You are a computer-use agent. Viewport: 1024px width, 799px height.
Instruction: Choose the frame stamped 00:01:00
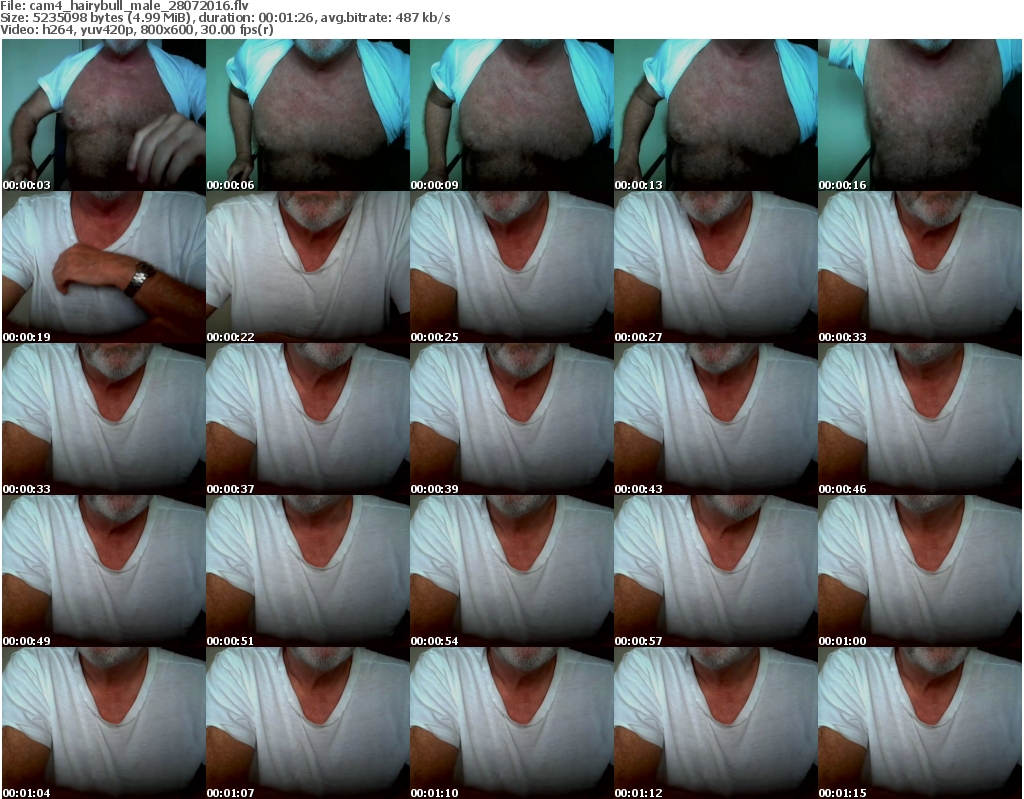(920, 571)
